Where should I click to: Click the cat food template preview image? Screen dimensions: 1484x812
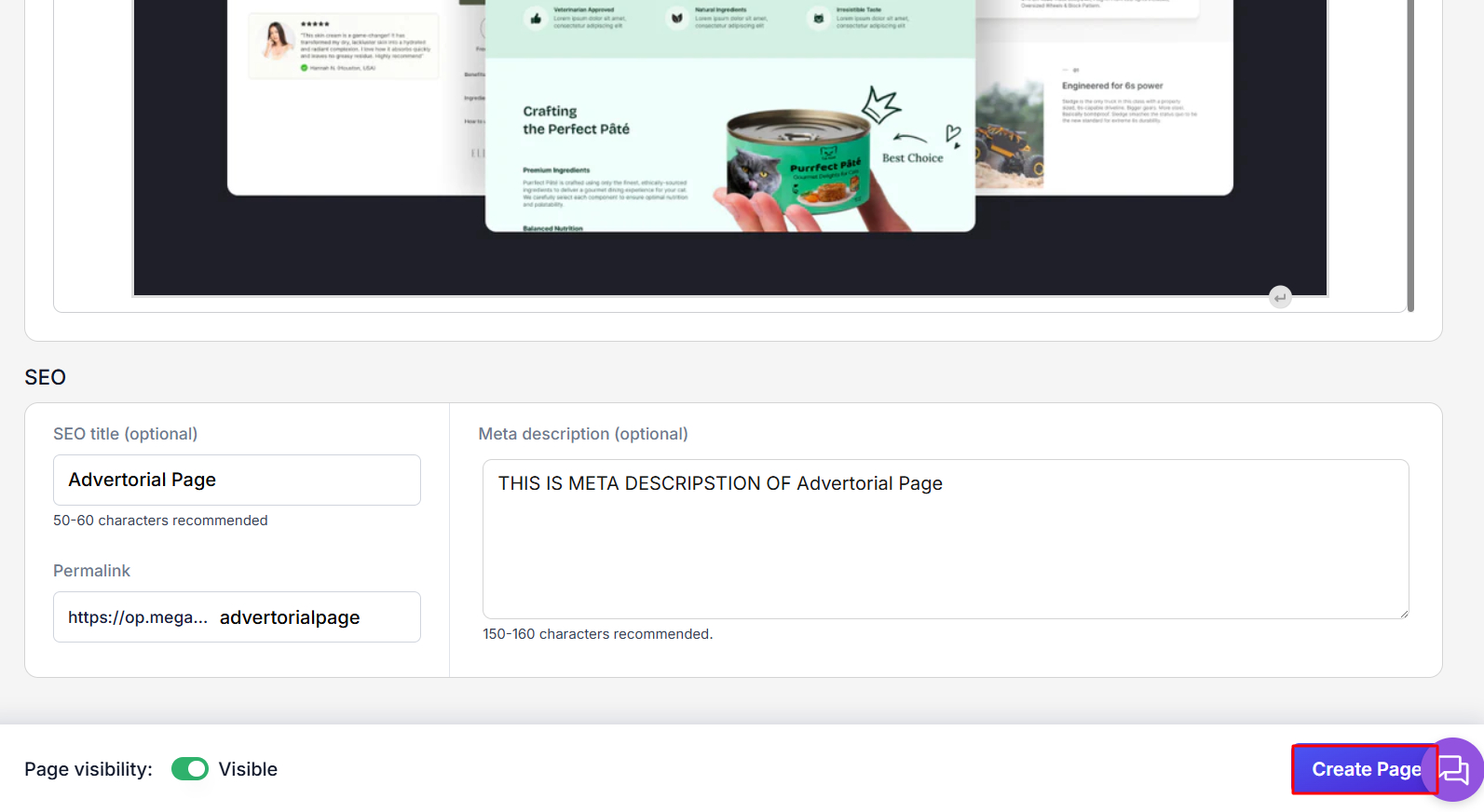pyautogui.click(x=730, y=115)
